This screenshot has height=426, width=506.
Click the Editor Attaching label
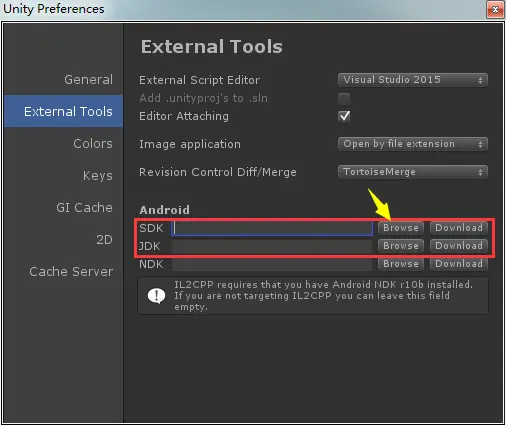(184, 116)
